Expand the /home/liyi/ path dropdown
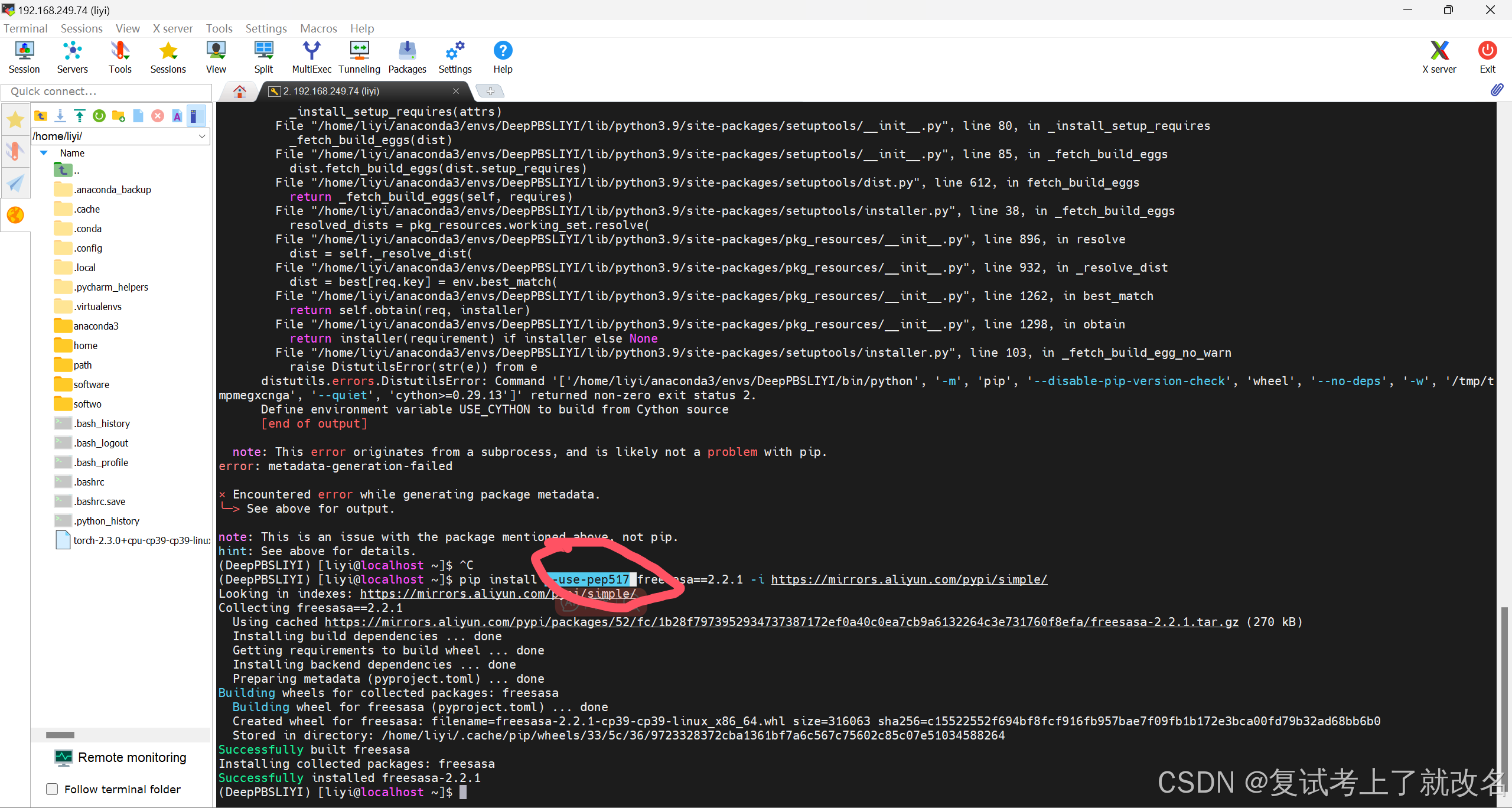The image size is (1512, 808). coord(202,136)
